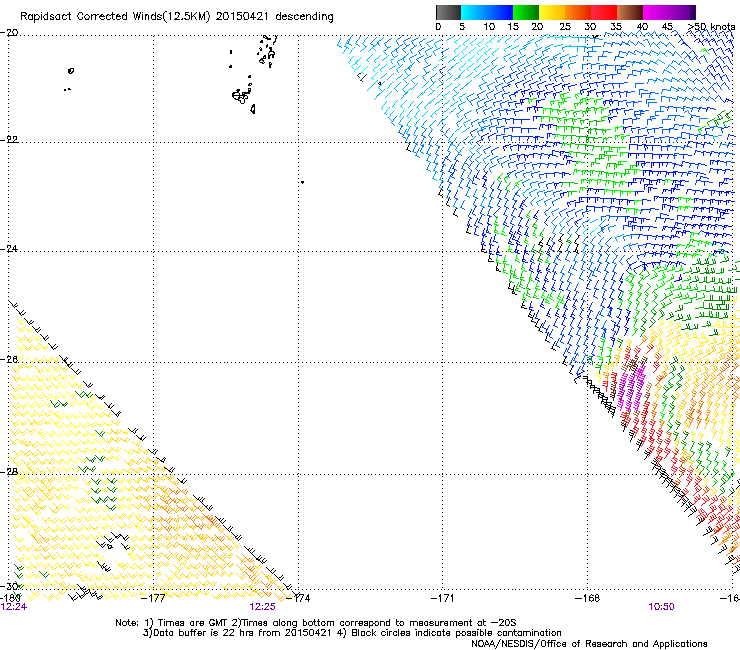The image size is (740, 650).
Task: Click the blue 10-15 knots legend swatch
Action: coord(500,12)
